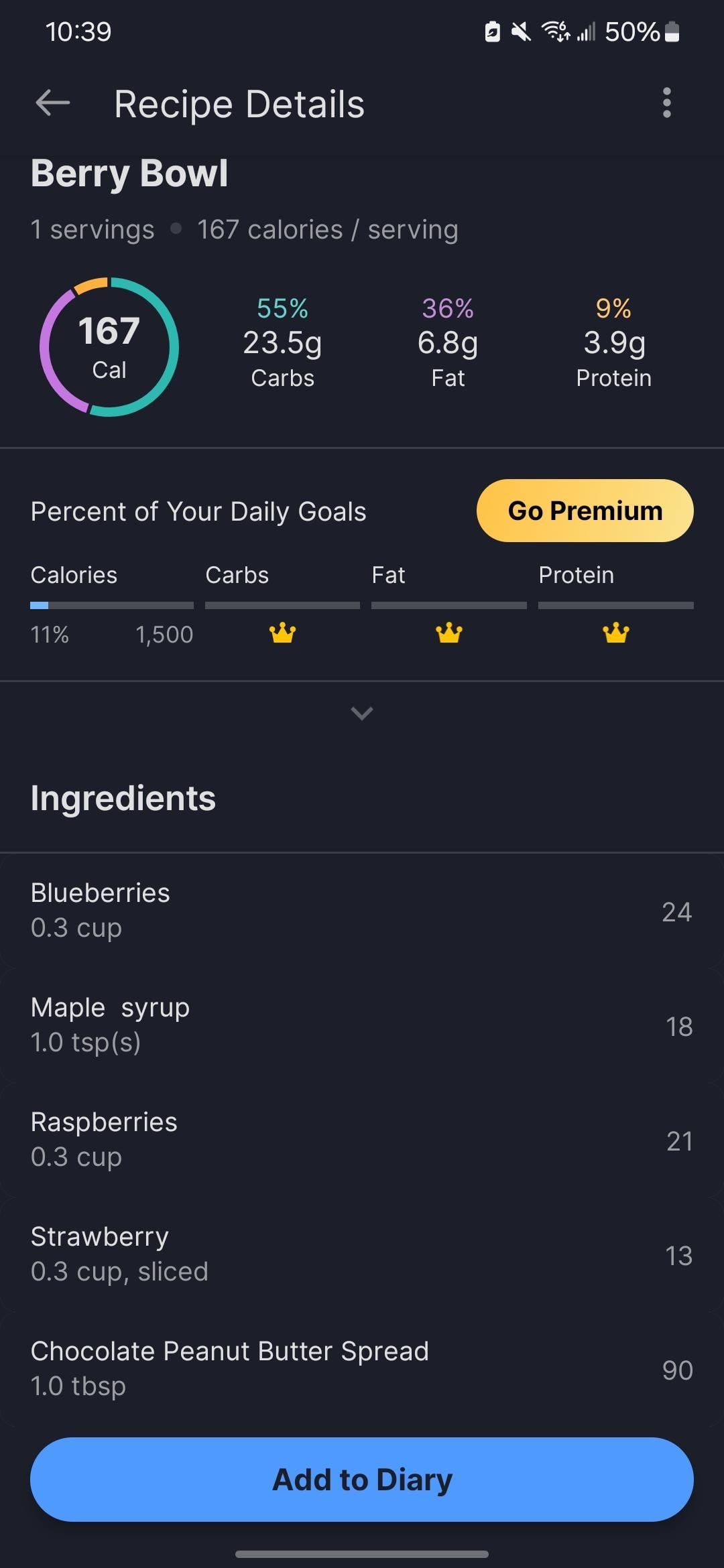The height and width of the screenshot is (1568, 724).
Task: Select the Raspberries ingredient entry
Action: pyautogui.click(x=362, y=1139)
